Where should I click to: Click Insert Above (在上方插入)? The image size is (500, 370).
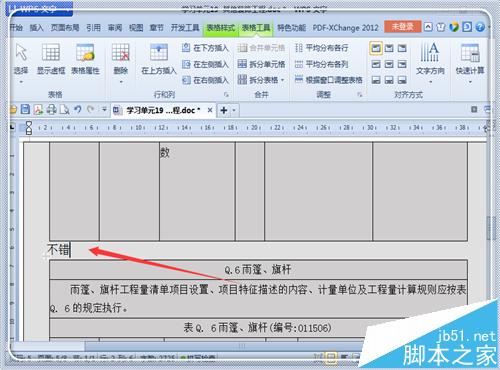tap(159, 59)
